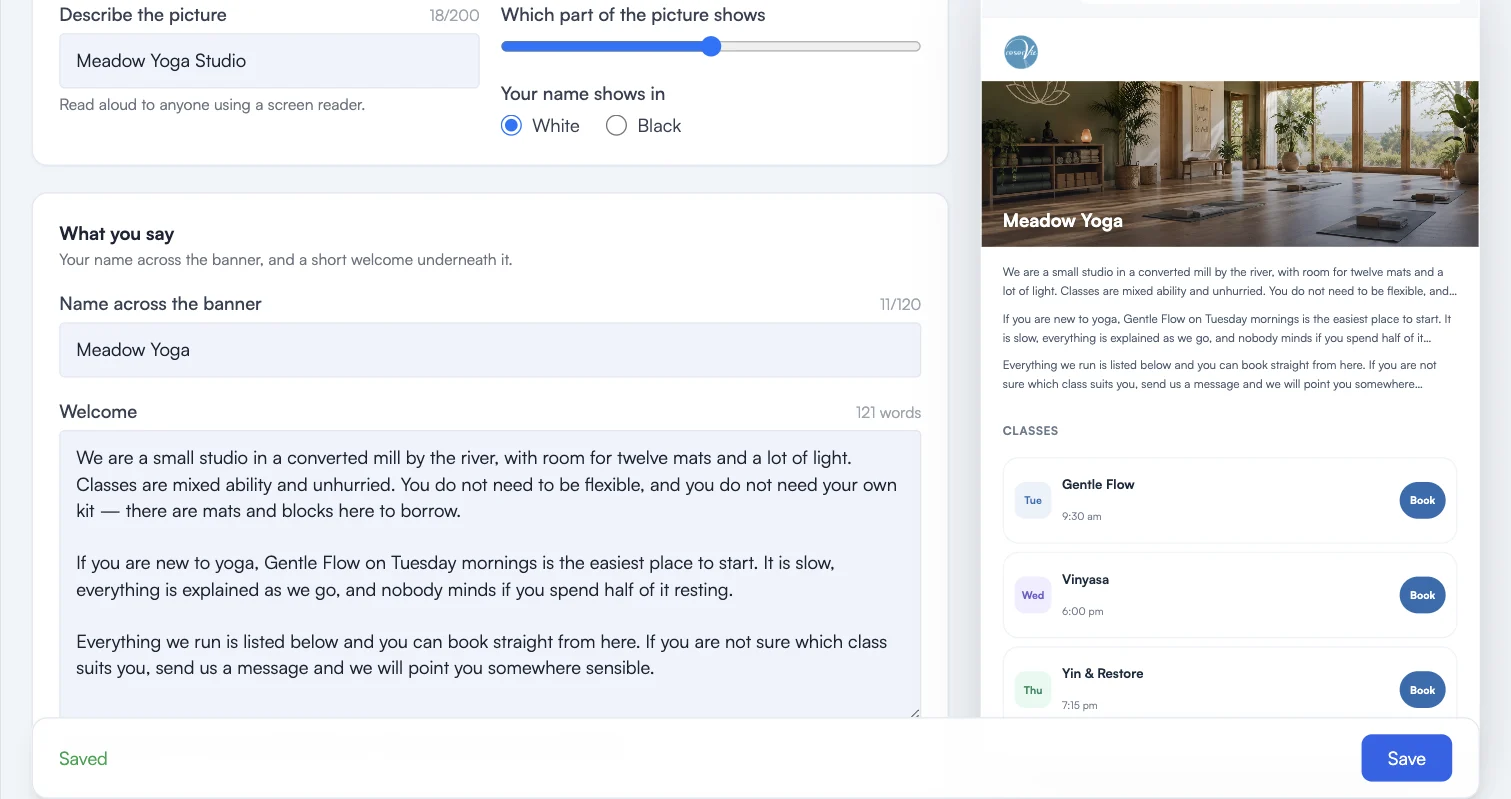Click the Name across the banner field
The height and width of the screenshot is (799, 1511).
(x=490, y=350)
